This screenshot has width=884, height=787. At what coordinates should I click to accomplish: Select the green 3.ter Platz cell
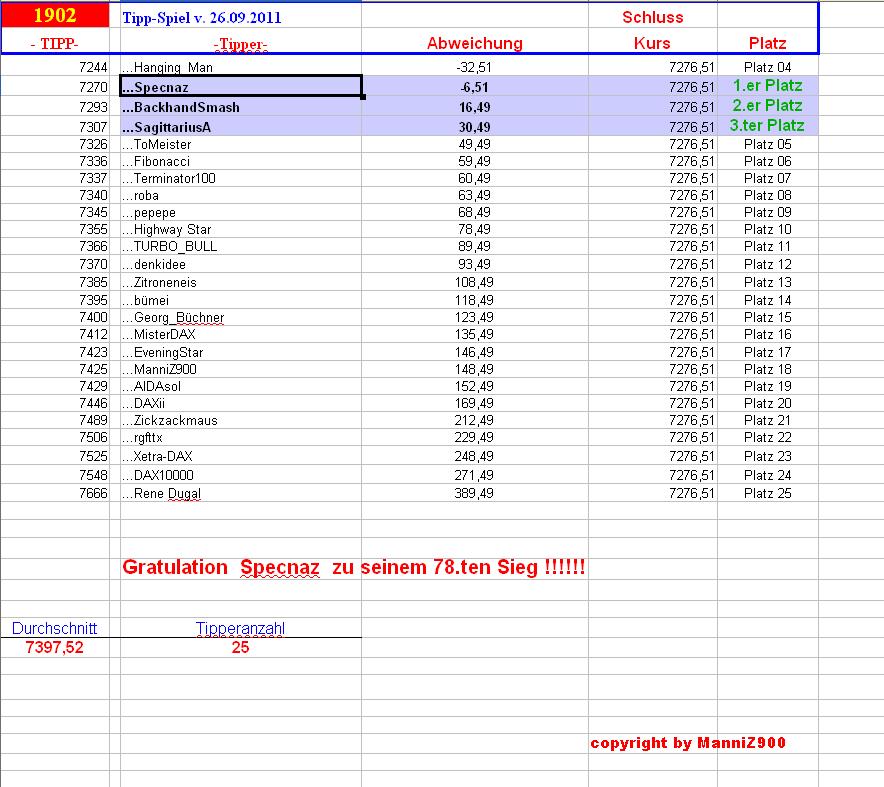(767, 125)
